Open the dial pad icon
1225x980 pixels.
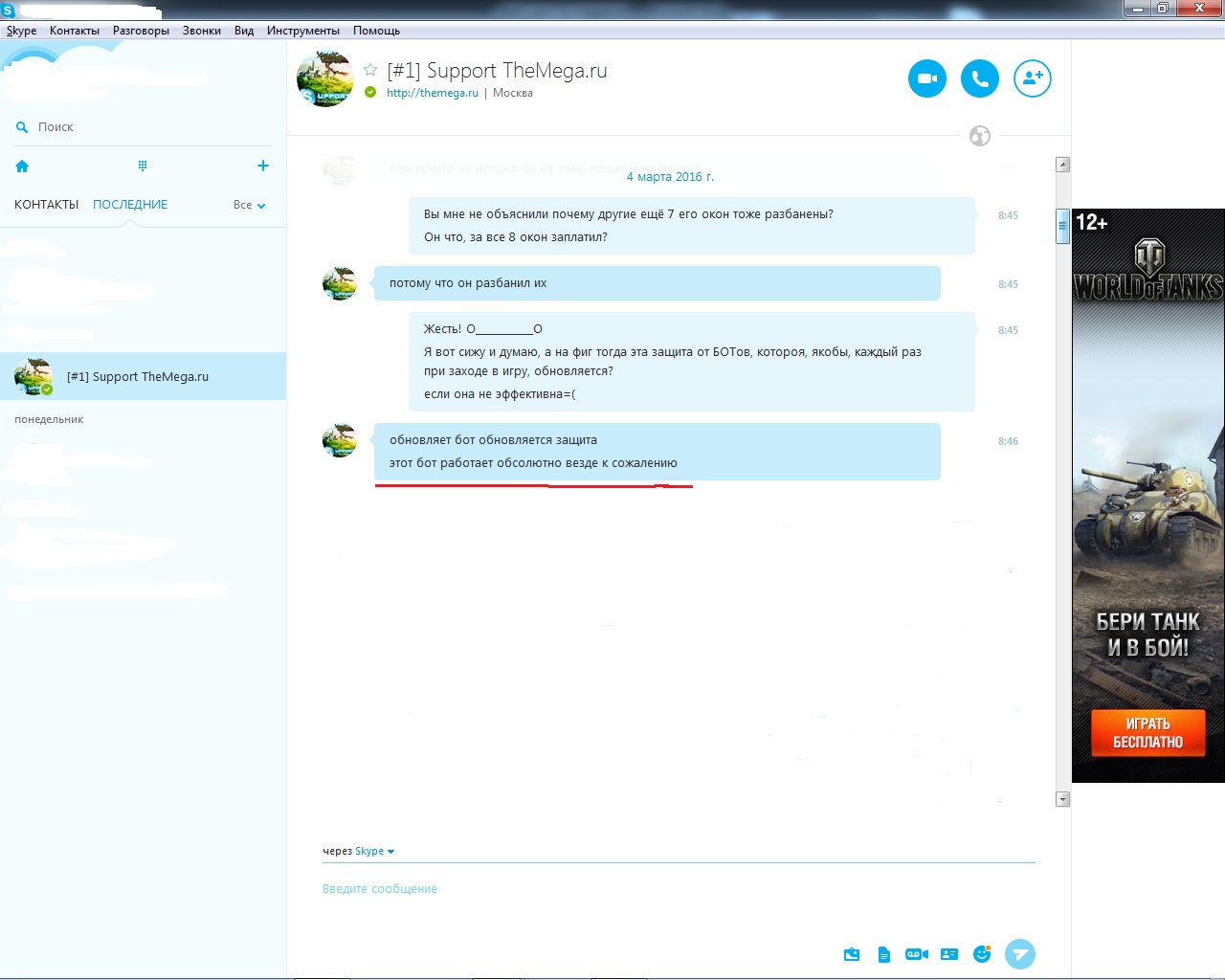point(143,167)
